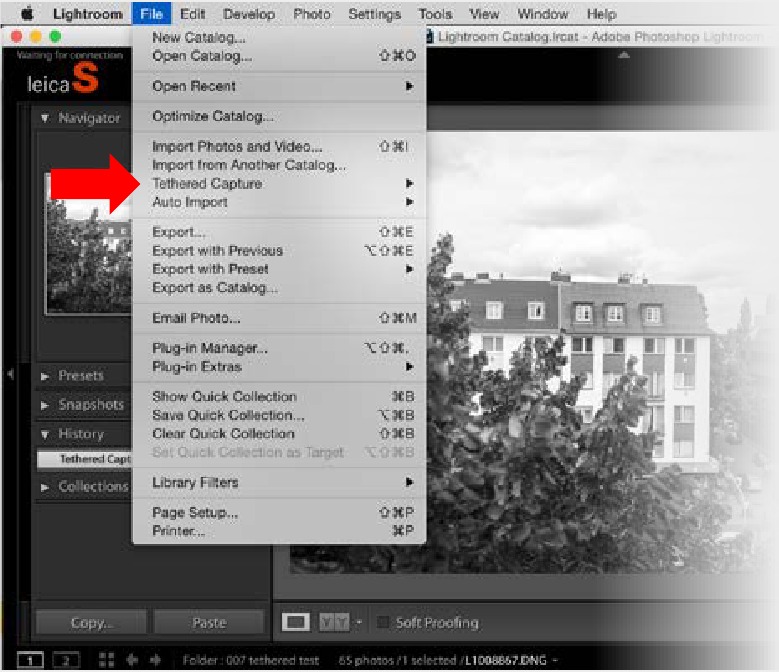The image size is (779, 672).
Task: Select Before/After Y|Y view icon
Action: tap(334, 622)
